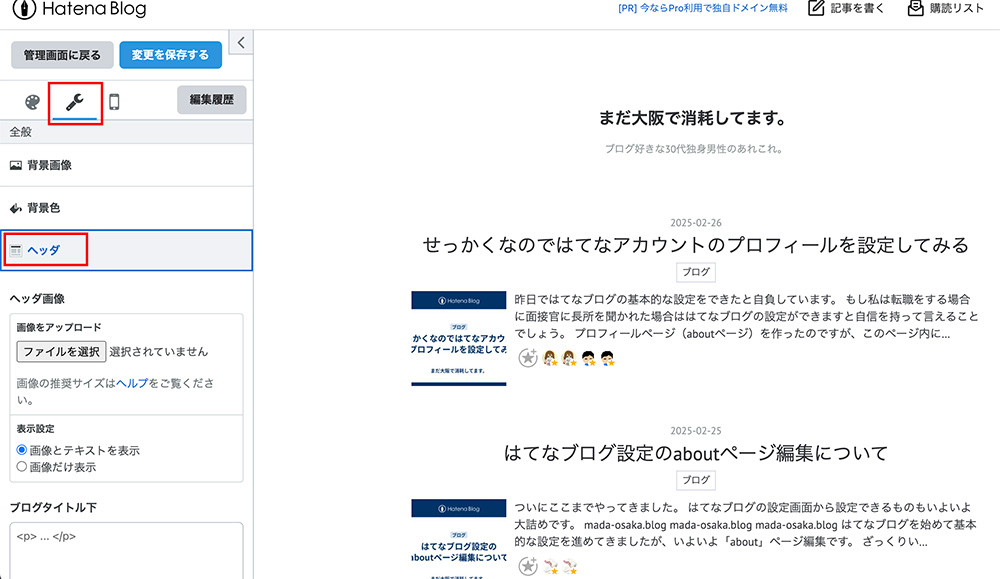This screenshot has height=579, width=1000.
Task: Click 記事を書く link text
Action: pyautogui.click(x=857, y=8)
